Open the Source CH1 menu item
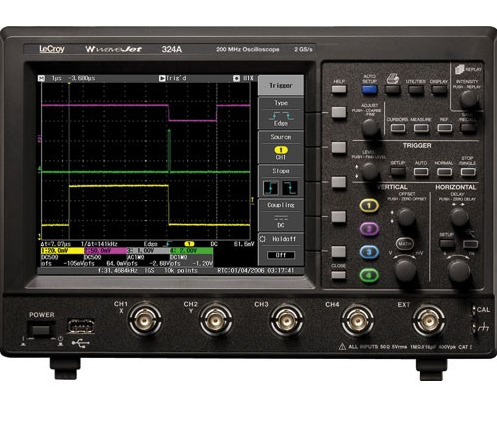Screen dimensions: 497x422 tap(281, 147)
